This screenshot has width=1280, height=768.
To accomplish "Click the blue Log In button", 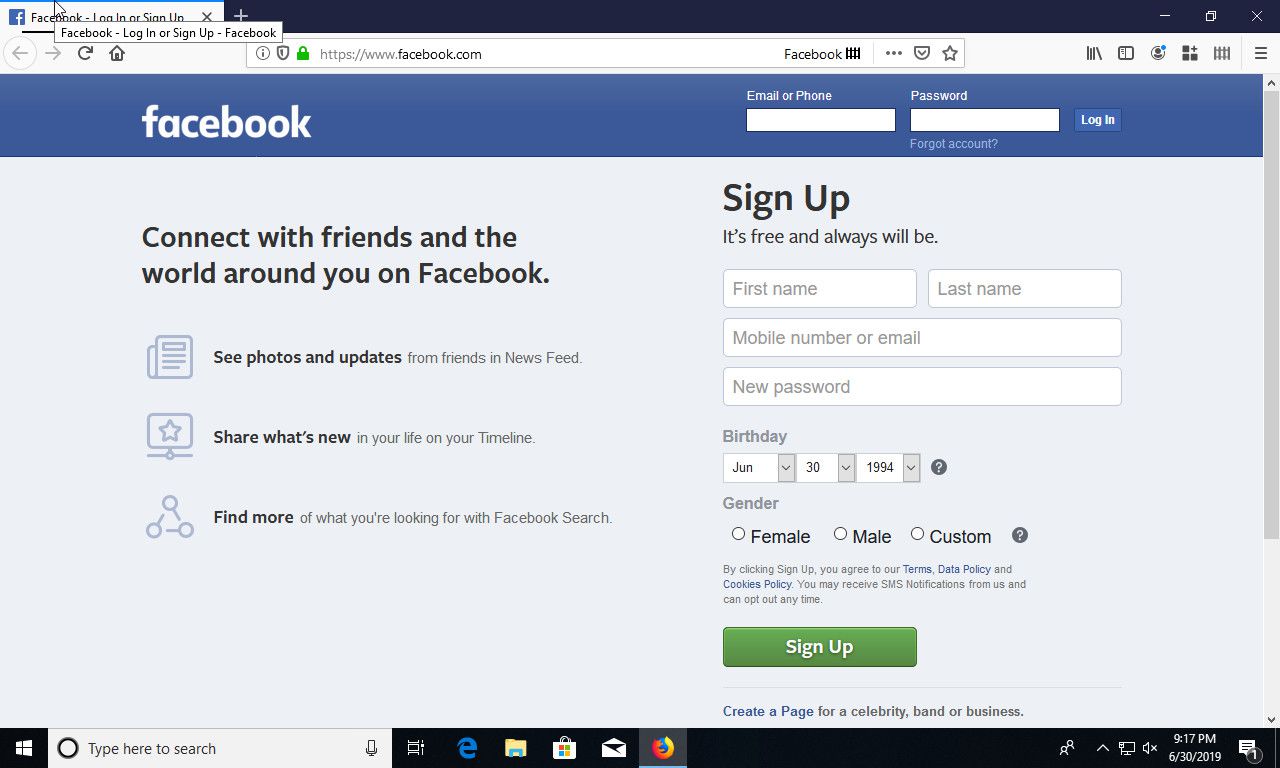I will tap(1098, 120).
